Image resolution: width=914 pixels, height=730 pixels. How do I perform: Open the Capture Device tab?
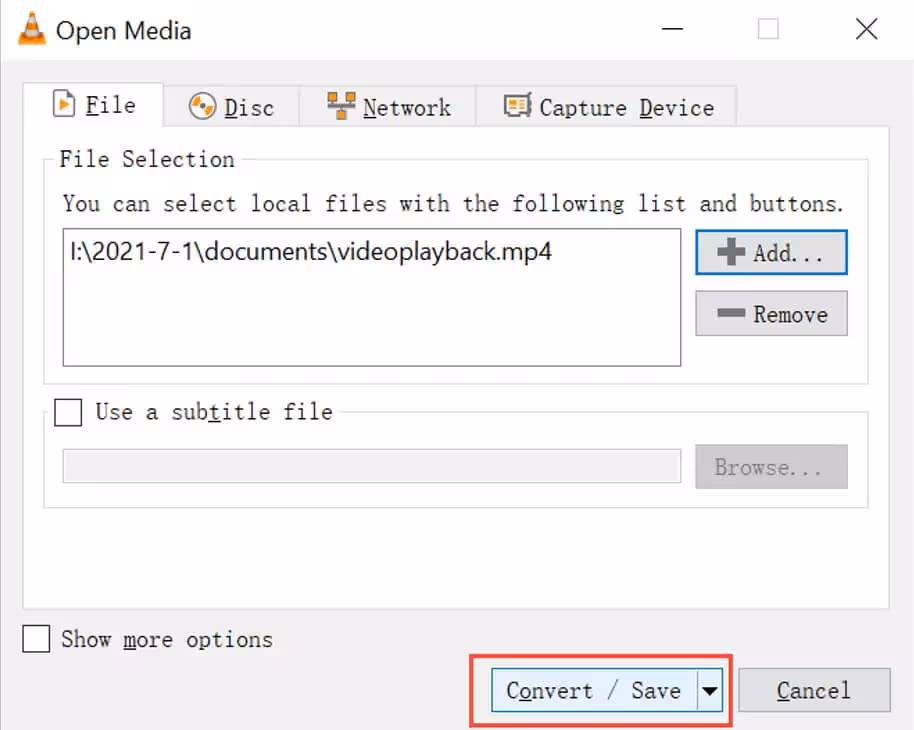tap(609, 107)
